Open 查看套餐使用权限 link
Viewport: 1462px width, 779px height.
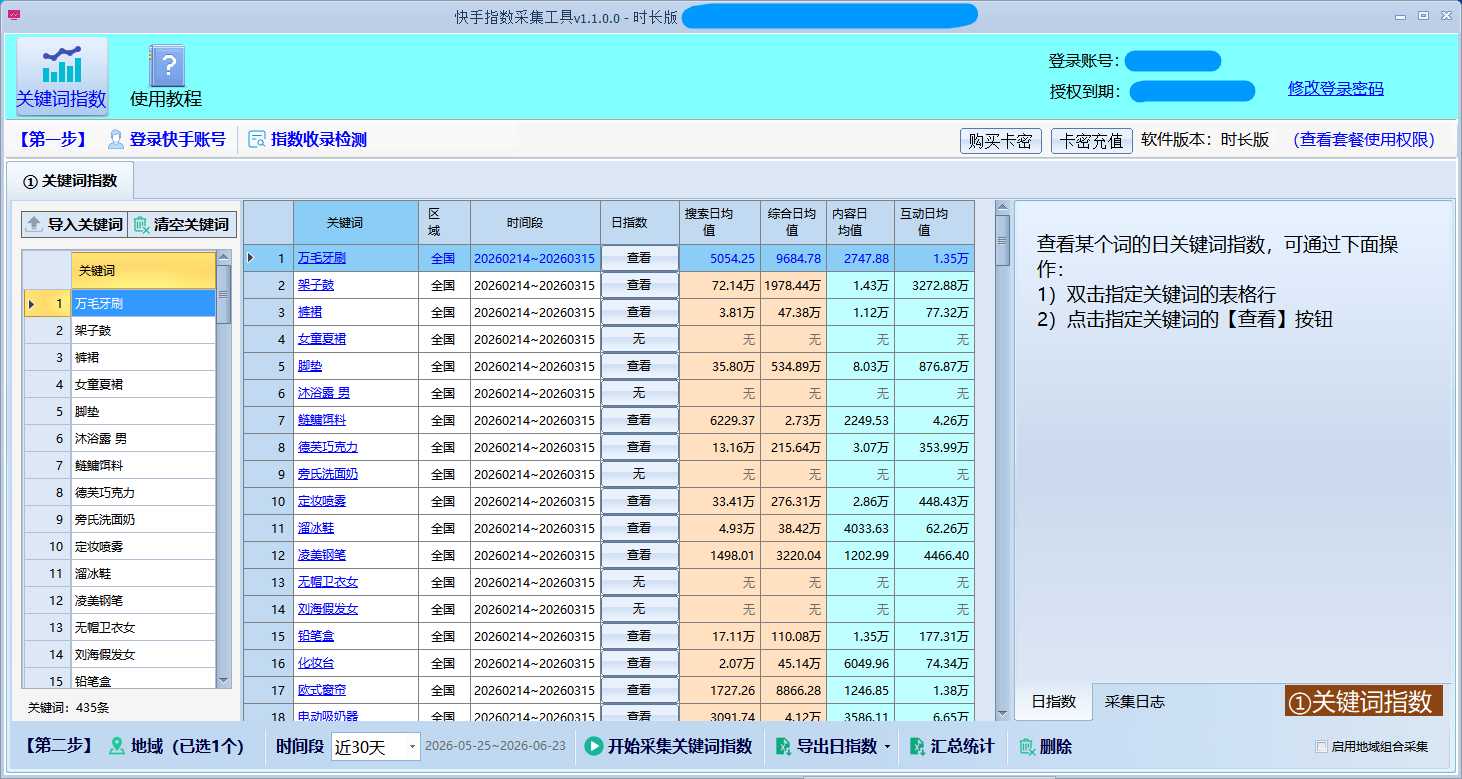1364,140
